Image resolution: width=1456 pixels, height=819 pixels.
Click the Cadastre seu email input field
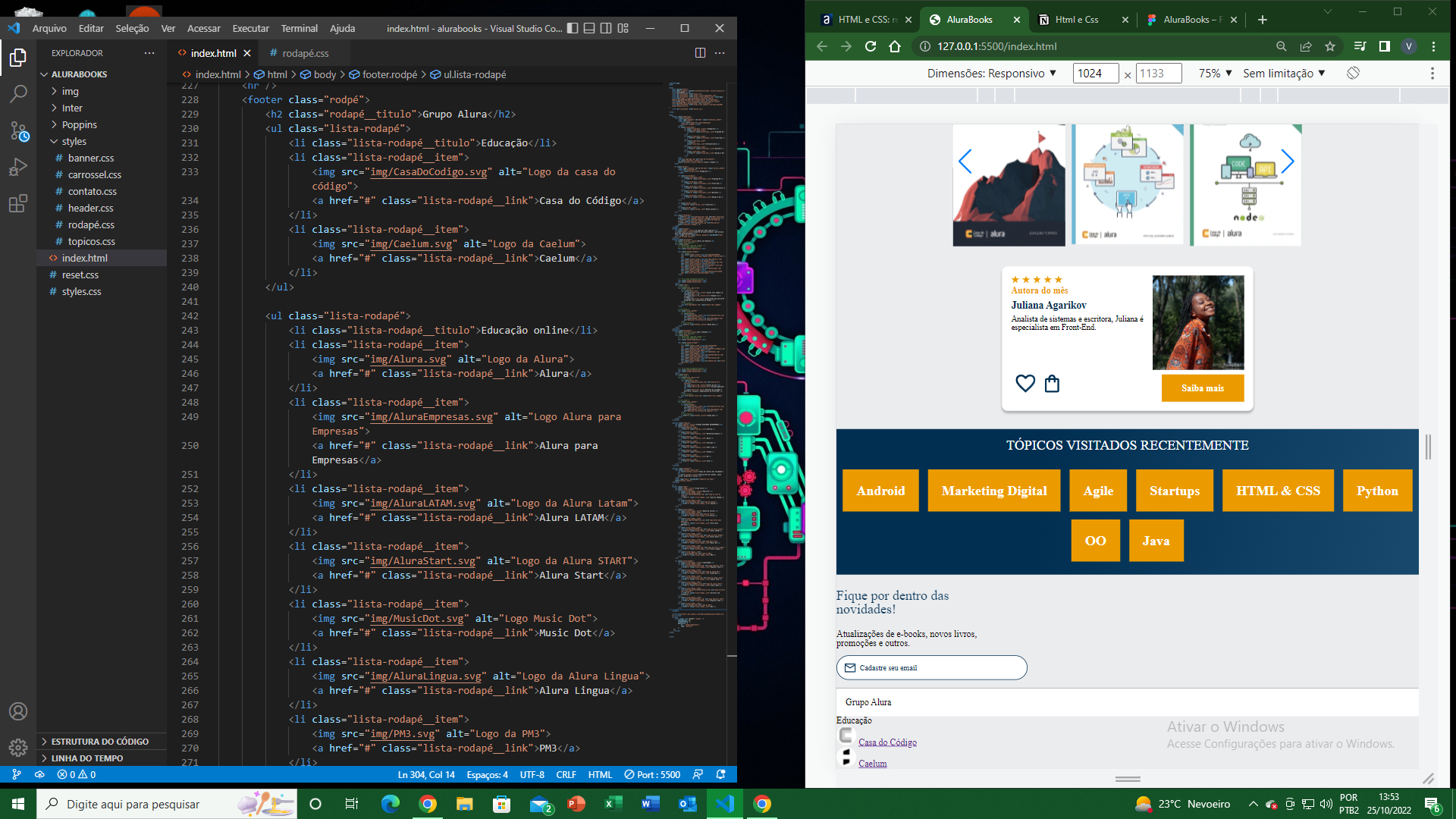tap(932, 668)
